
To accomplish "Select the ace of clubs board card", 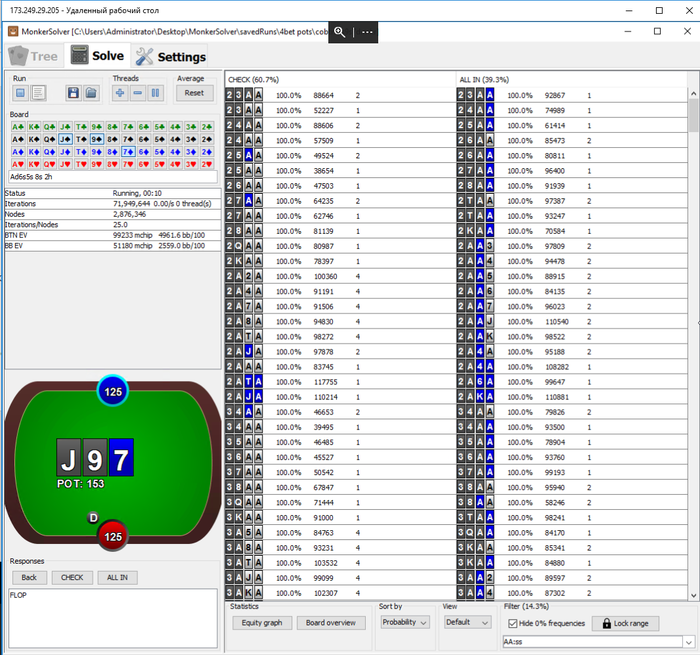I will (18, 127).
